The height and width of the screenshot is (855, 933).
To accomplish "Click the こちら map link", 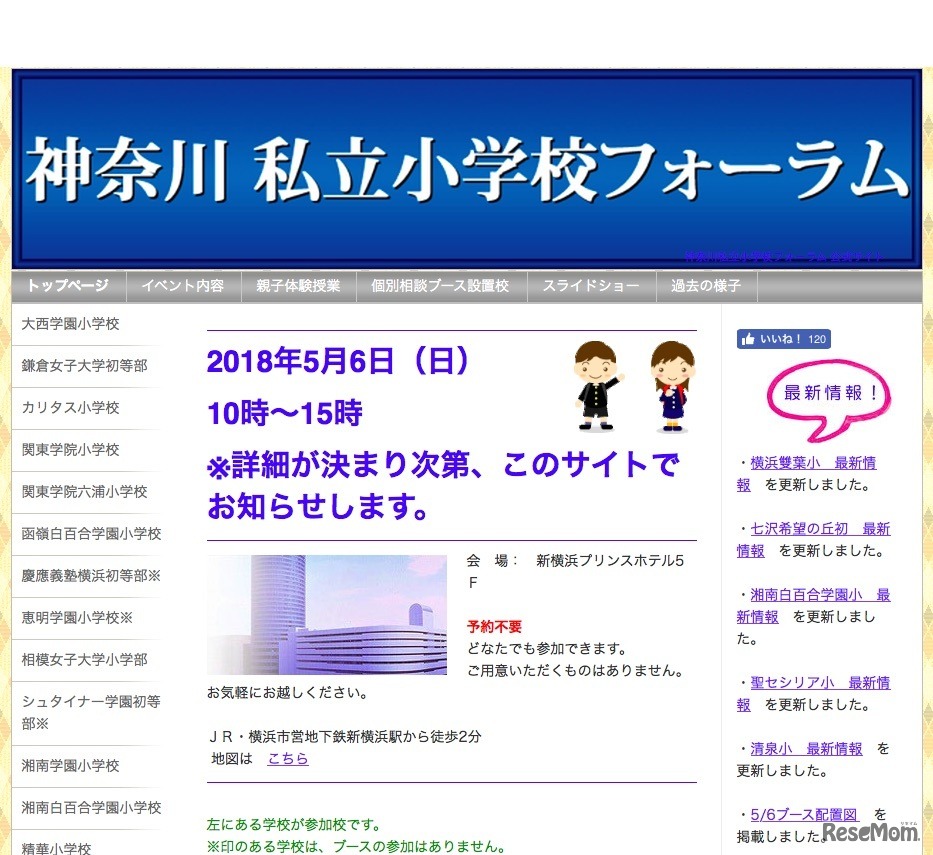I will 287,758.
